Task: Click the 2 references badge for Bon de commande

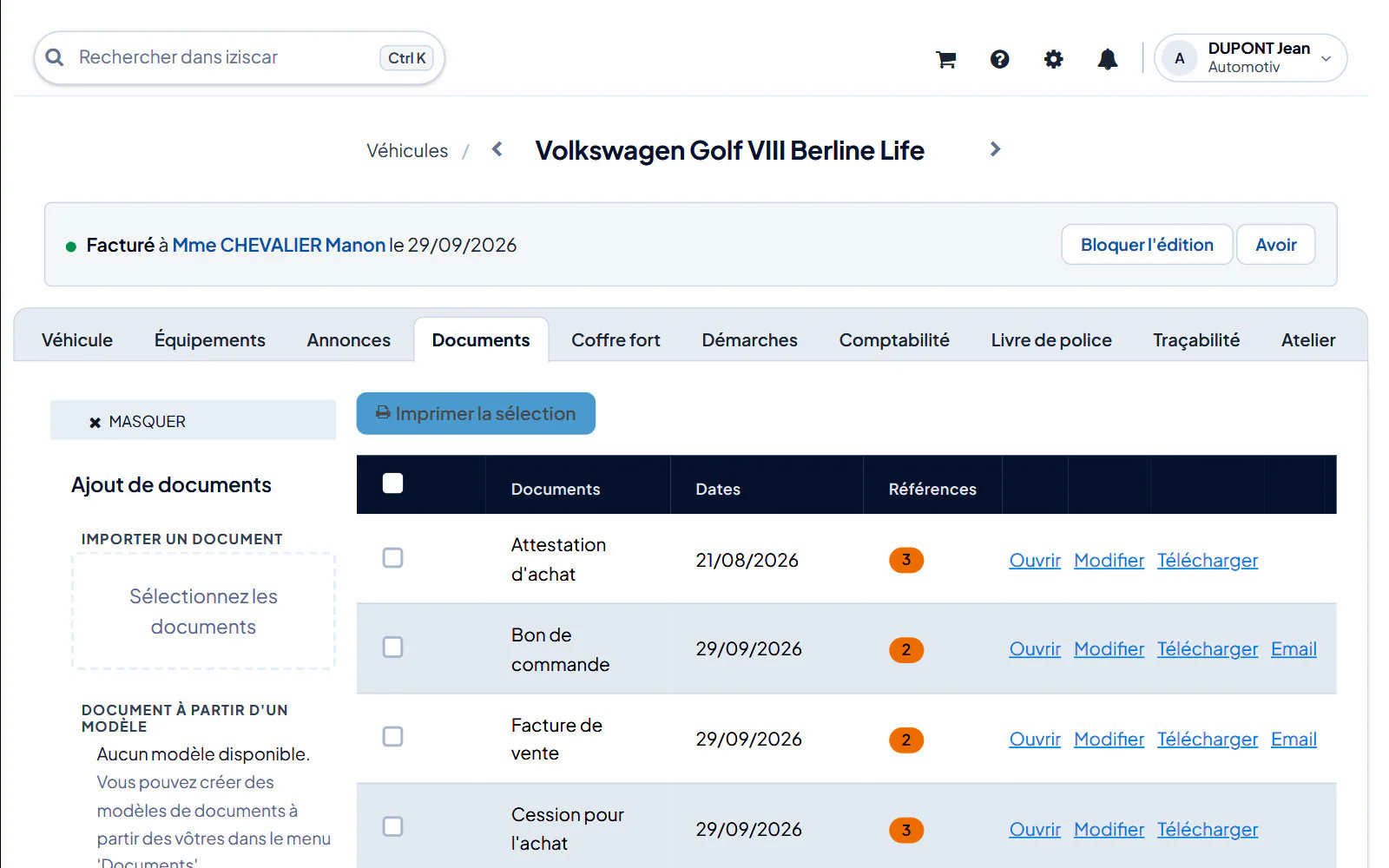Action: (906, 649)
